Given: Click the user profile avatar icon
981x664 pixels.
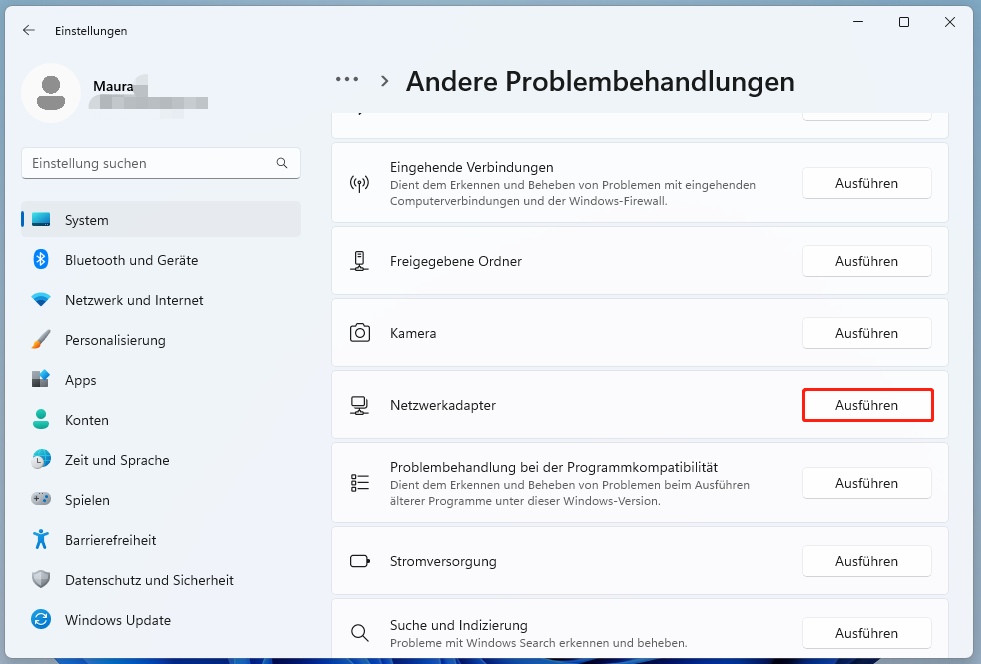Looking at the screenshot, I should [x=51, y=93].
